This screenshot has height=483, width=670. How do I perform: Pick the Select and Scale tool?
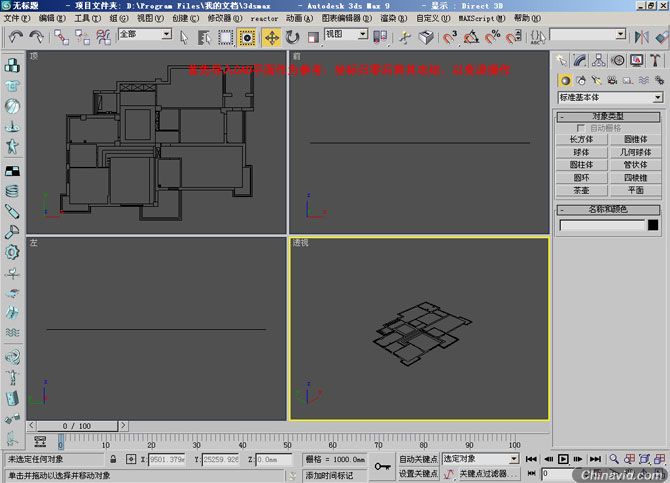tap(313, 38)
